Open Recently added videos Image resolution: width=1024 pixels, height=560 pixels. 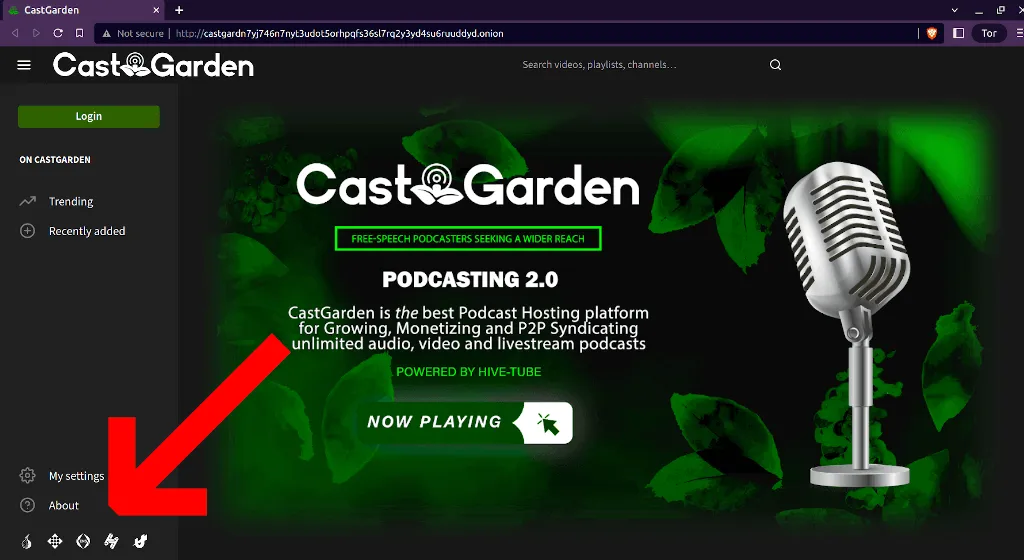pos(87,231)
